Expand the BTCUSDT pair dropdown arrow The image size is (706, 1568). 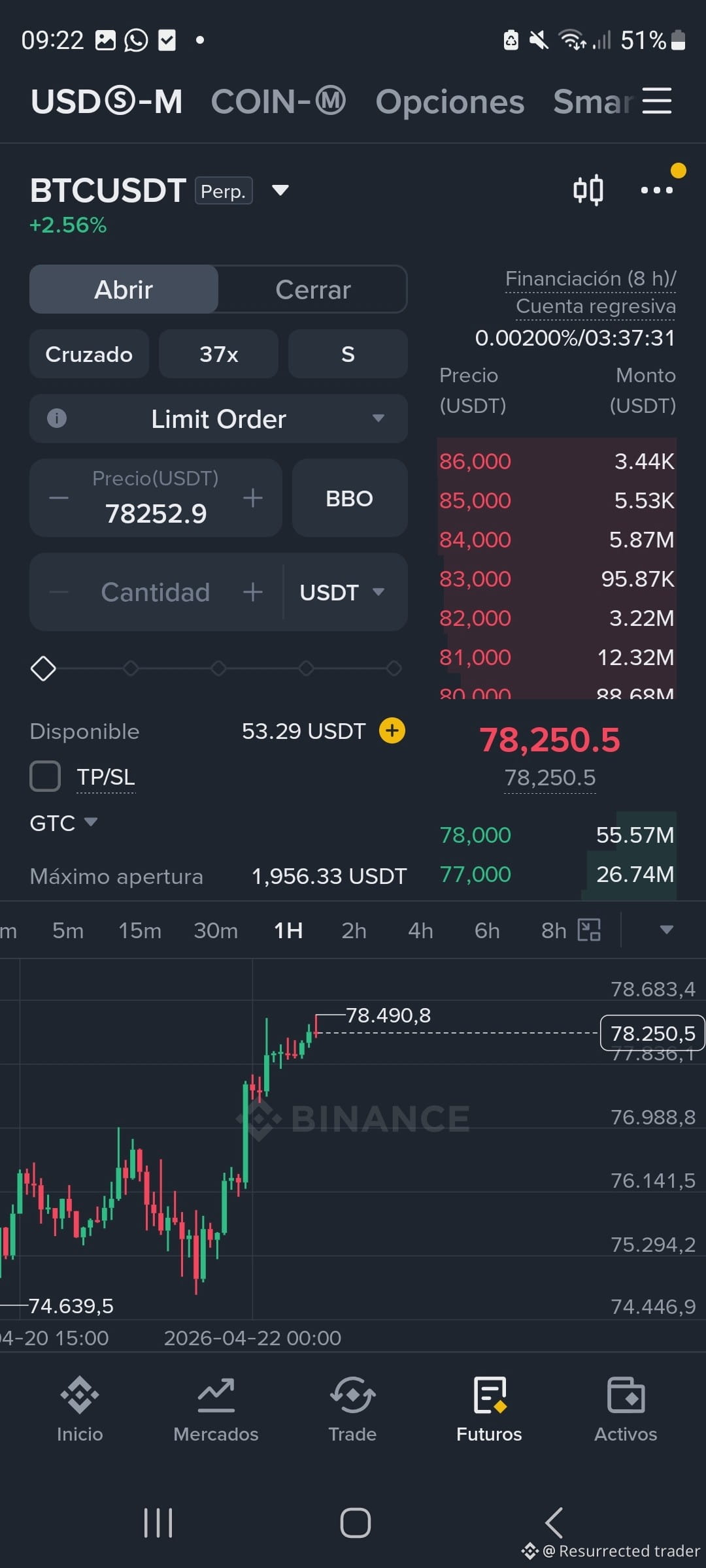[x=280, y=190]
